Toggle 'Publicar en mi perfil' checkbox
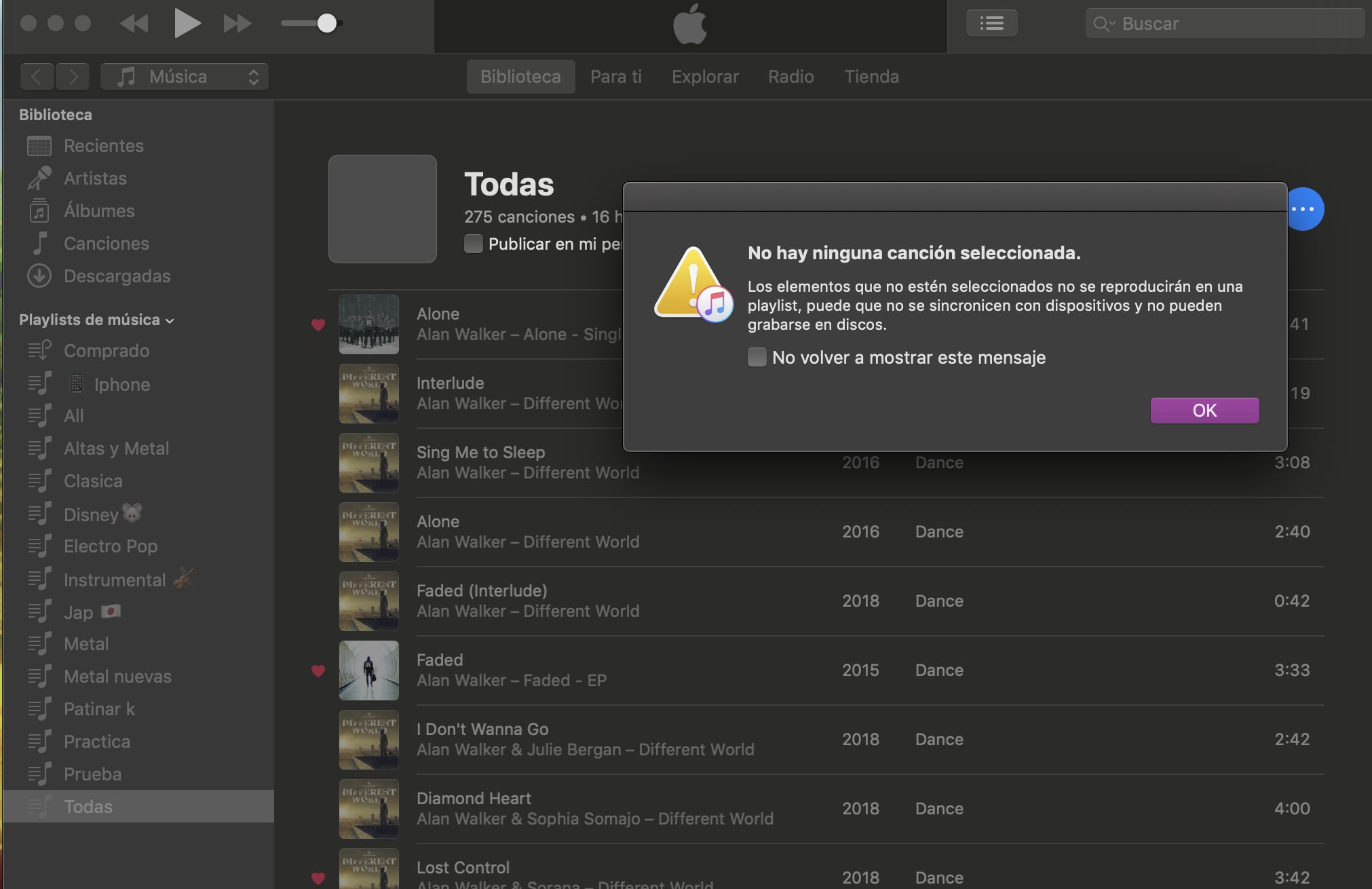1372x889 pixels. 474,244
